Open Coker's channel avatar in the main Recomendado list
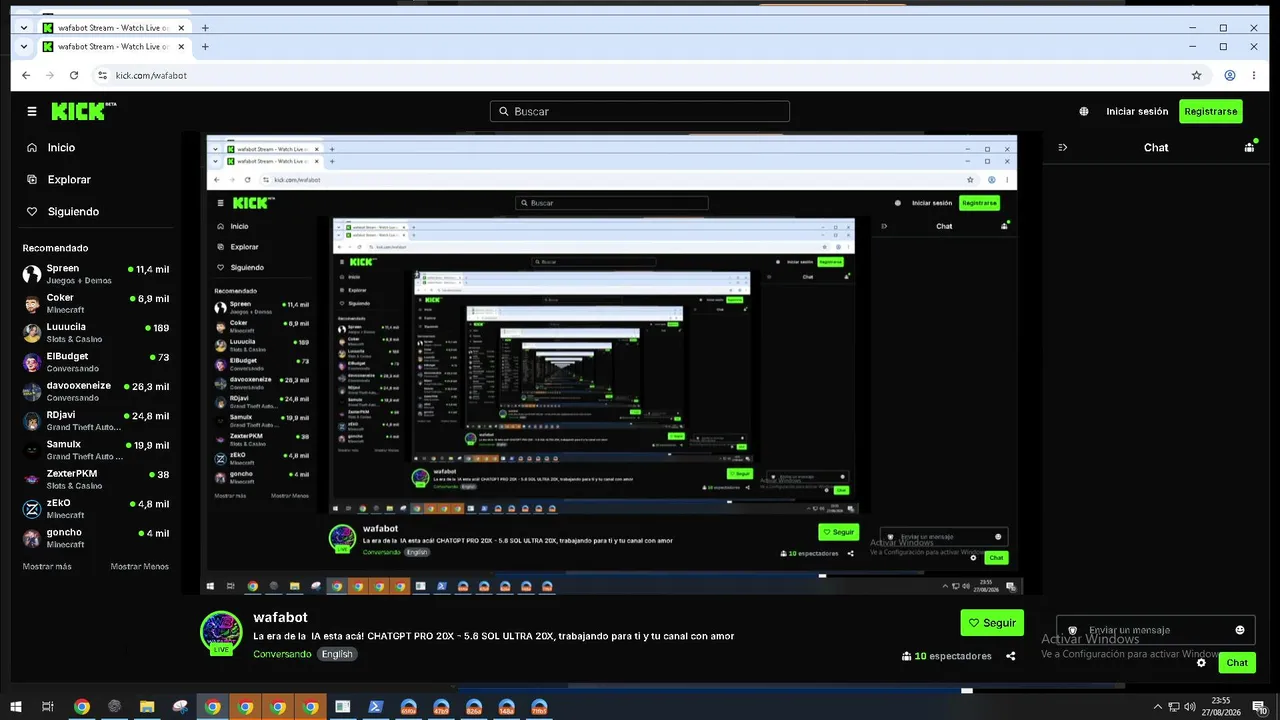 click(x=32, y=303)
